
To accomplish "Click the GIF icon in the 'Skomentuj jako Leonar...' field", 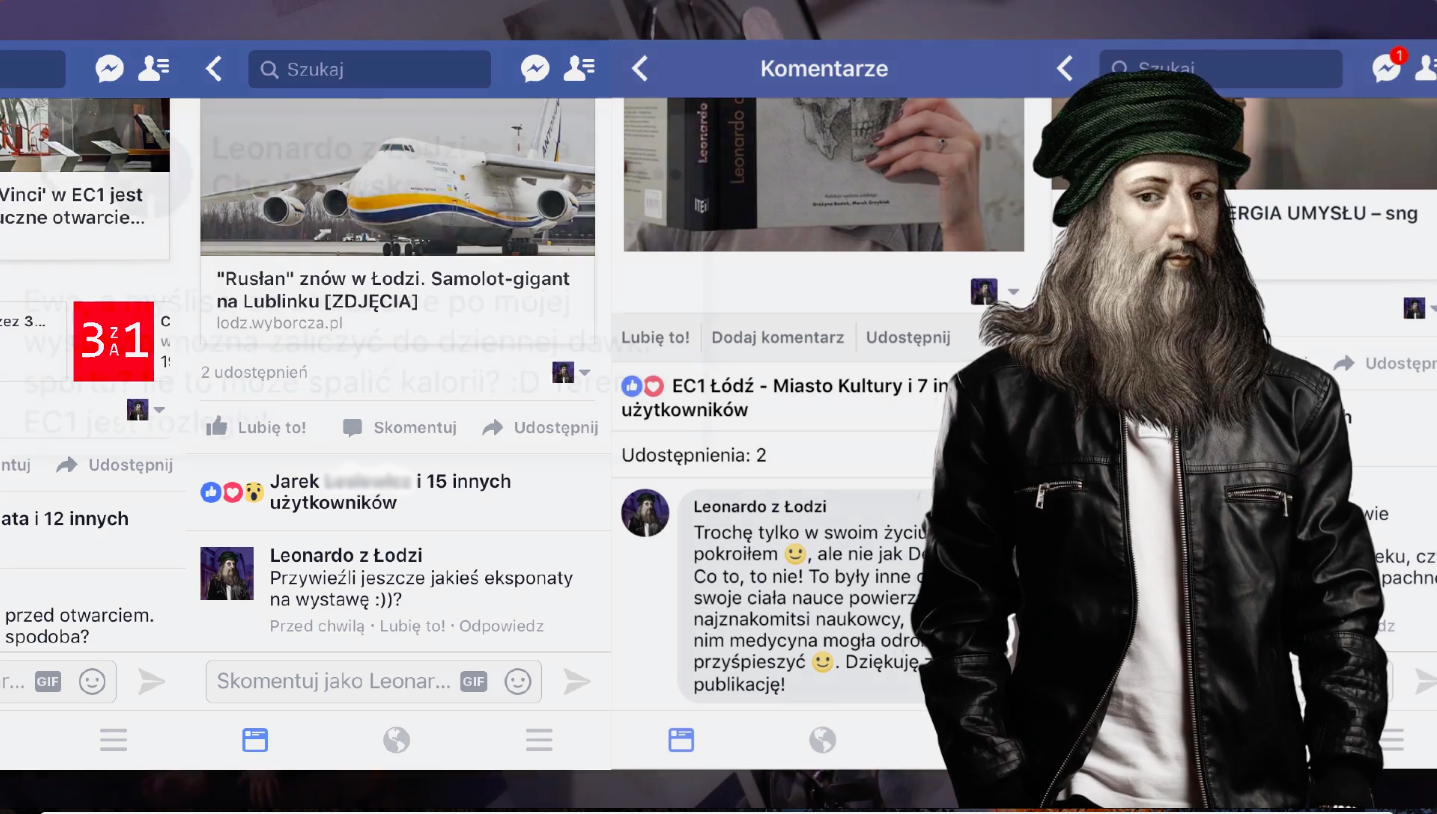I will coord(473,681).
